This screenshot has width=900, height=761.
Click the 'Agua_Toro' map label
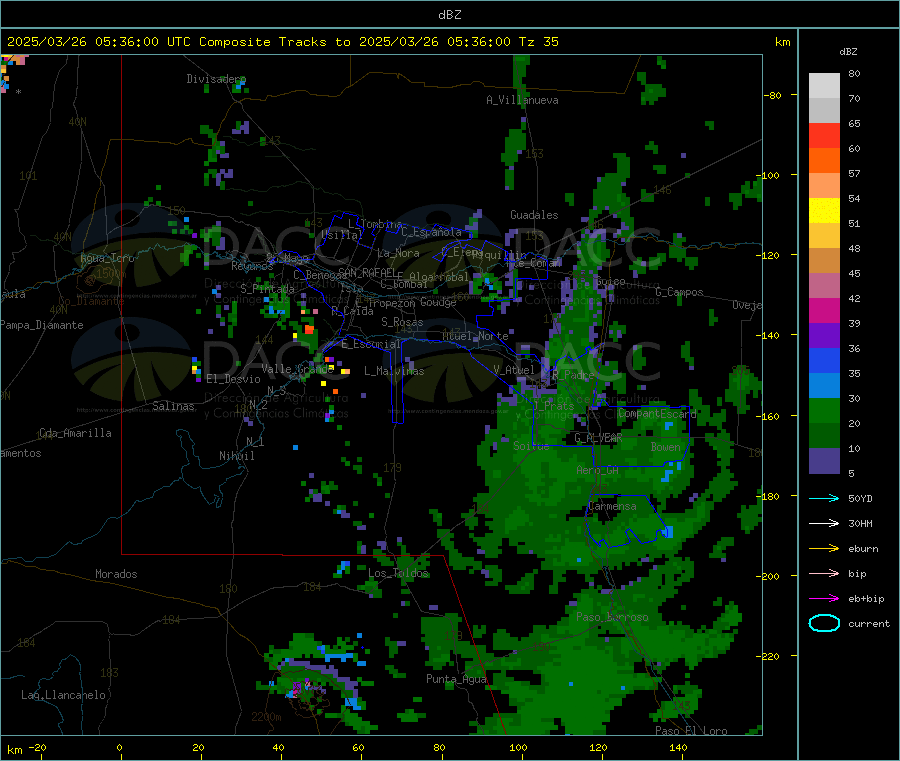[x=107, y=258]
